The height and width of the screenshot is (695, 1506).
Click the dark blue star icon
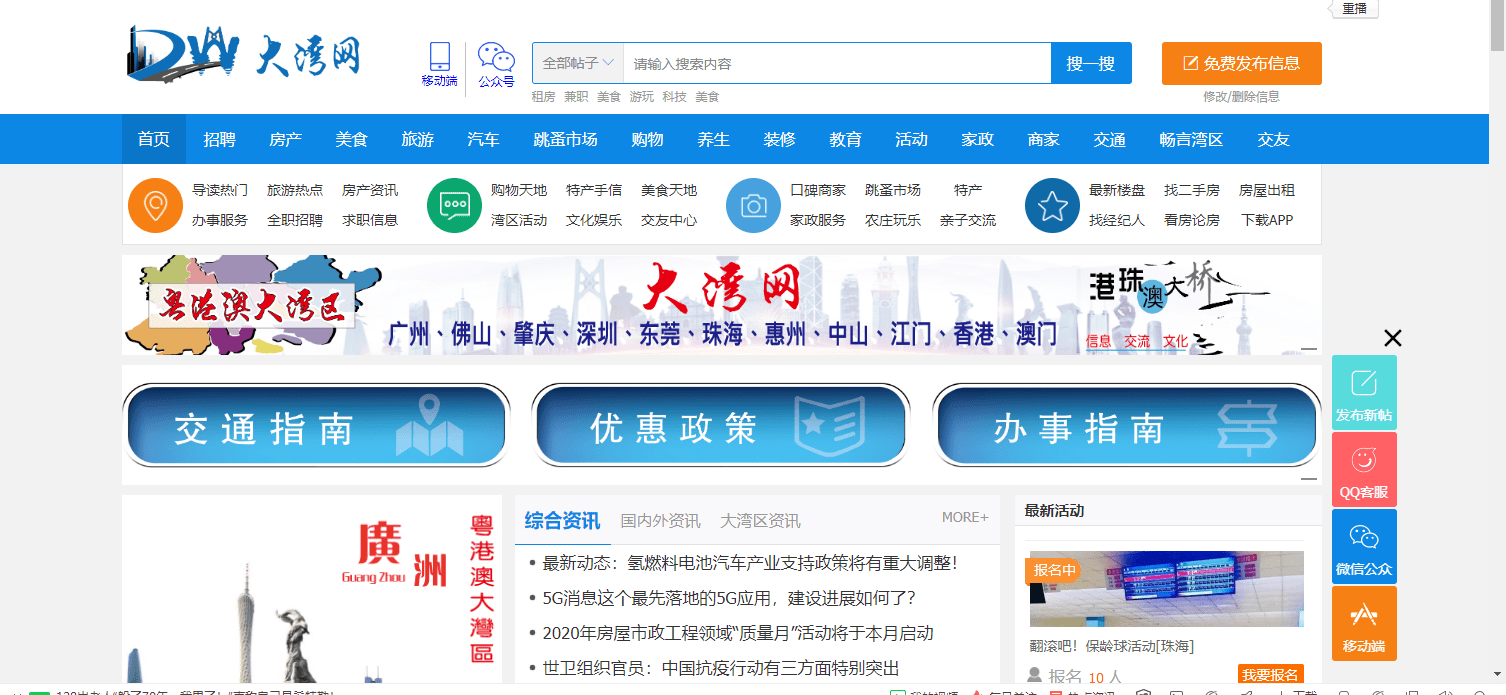1052,205
